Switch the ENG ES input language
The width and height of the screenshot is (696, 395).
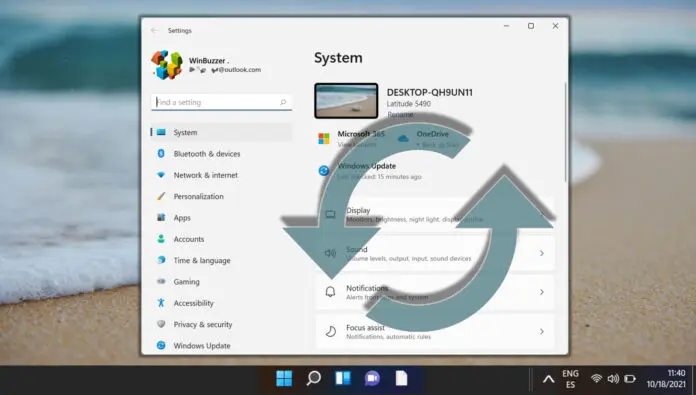tap(570, 379)
